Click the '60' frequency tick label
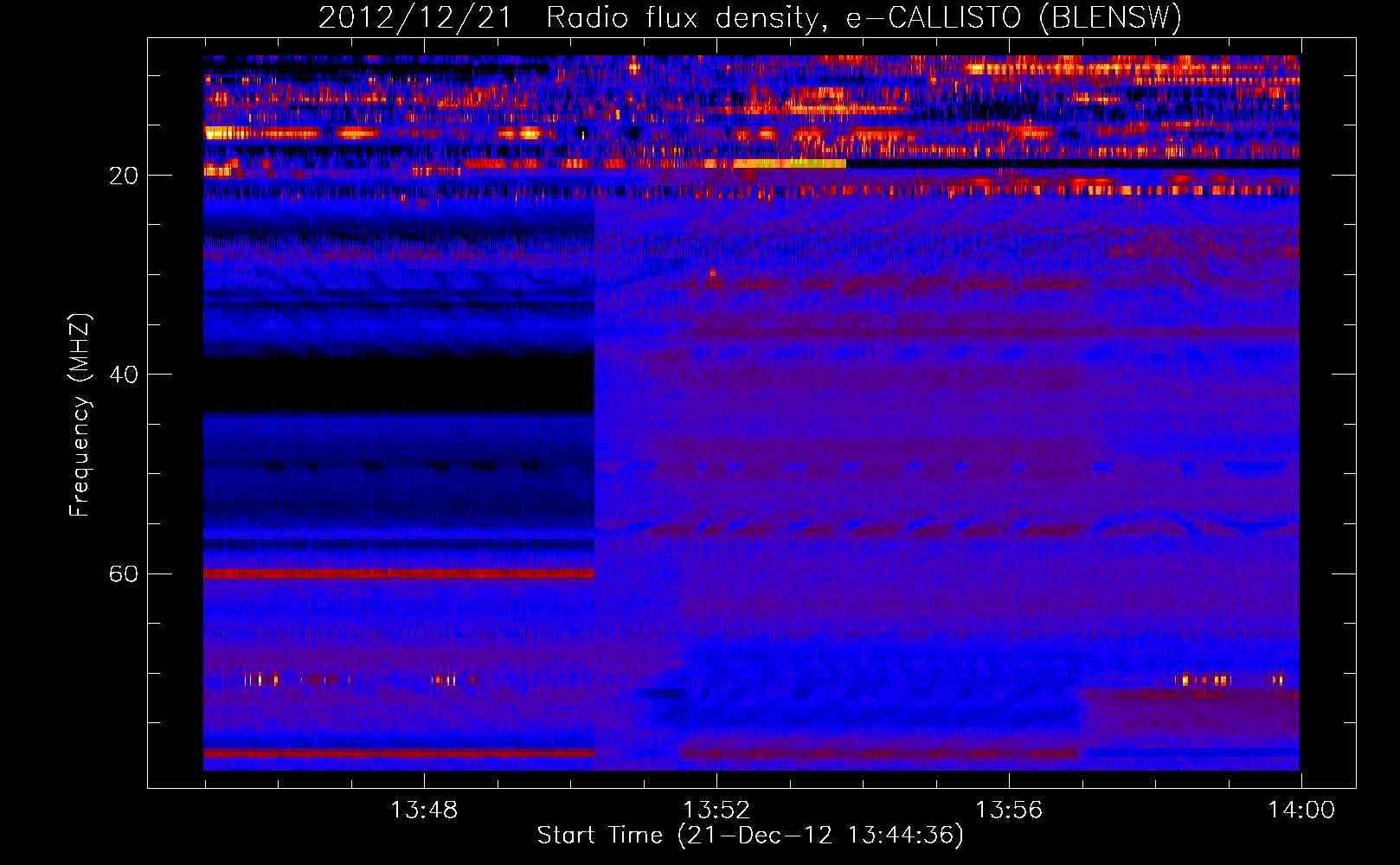Viewport: 1400px width, 865px height. click(123, 574)
